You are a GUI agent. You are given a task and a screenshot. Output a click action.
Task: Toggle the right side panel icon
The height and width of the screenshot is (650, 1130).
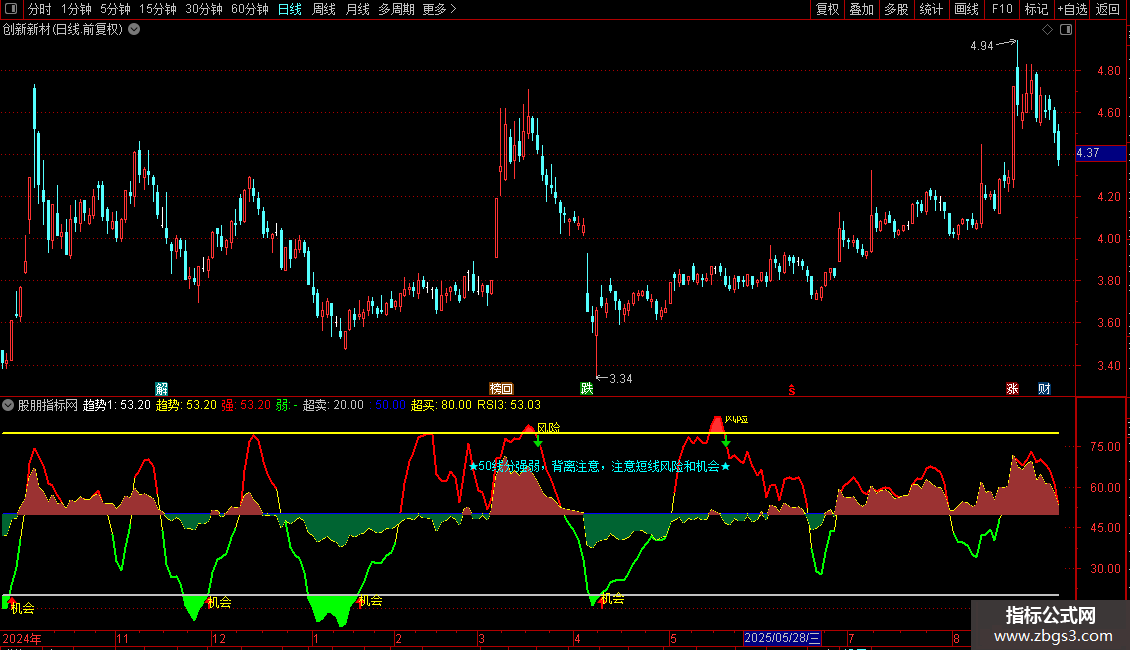click(x=1066, y=30)
